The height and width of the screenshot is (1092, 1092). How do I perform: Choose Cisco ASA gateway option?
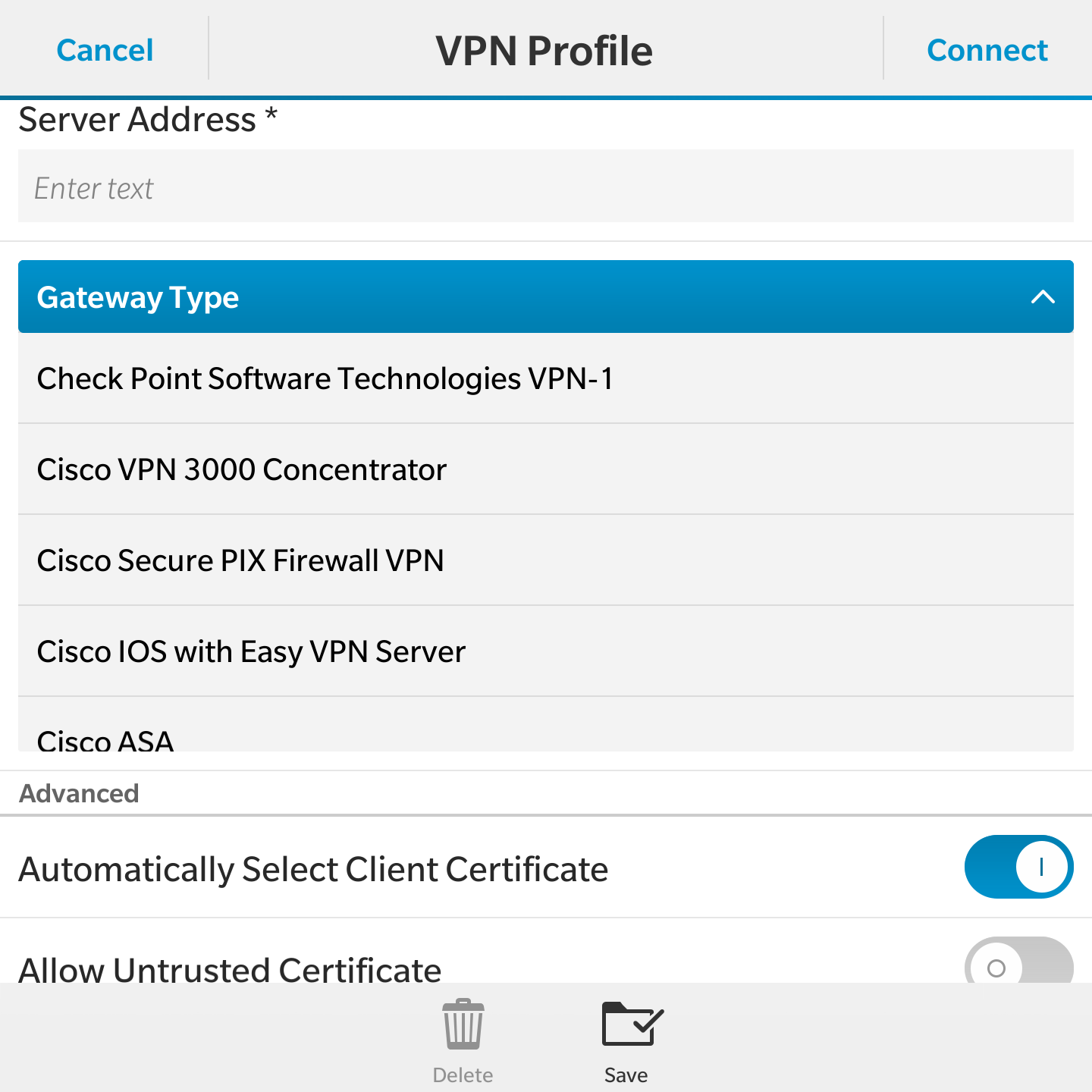click(x=546, y=725)
